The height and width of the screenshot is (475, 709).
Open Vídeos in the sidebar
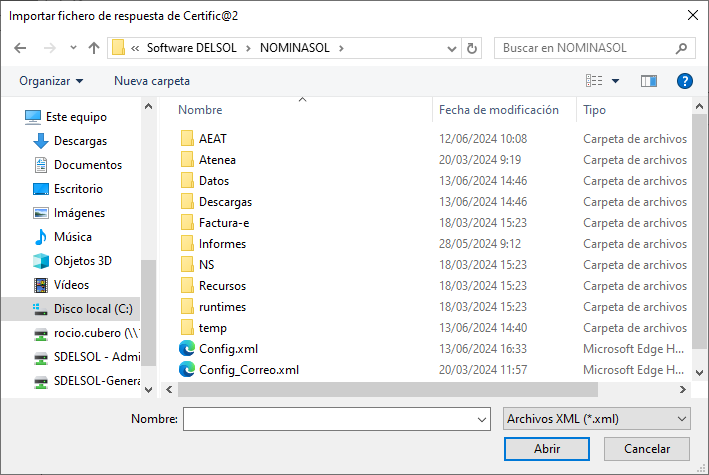click(71, 285)
